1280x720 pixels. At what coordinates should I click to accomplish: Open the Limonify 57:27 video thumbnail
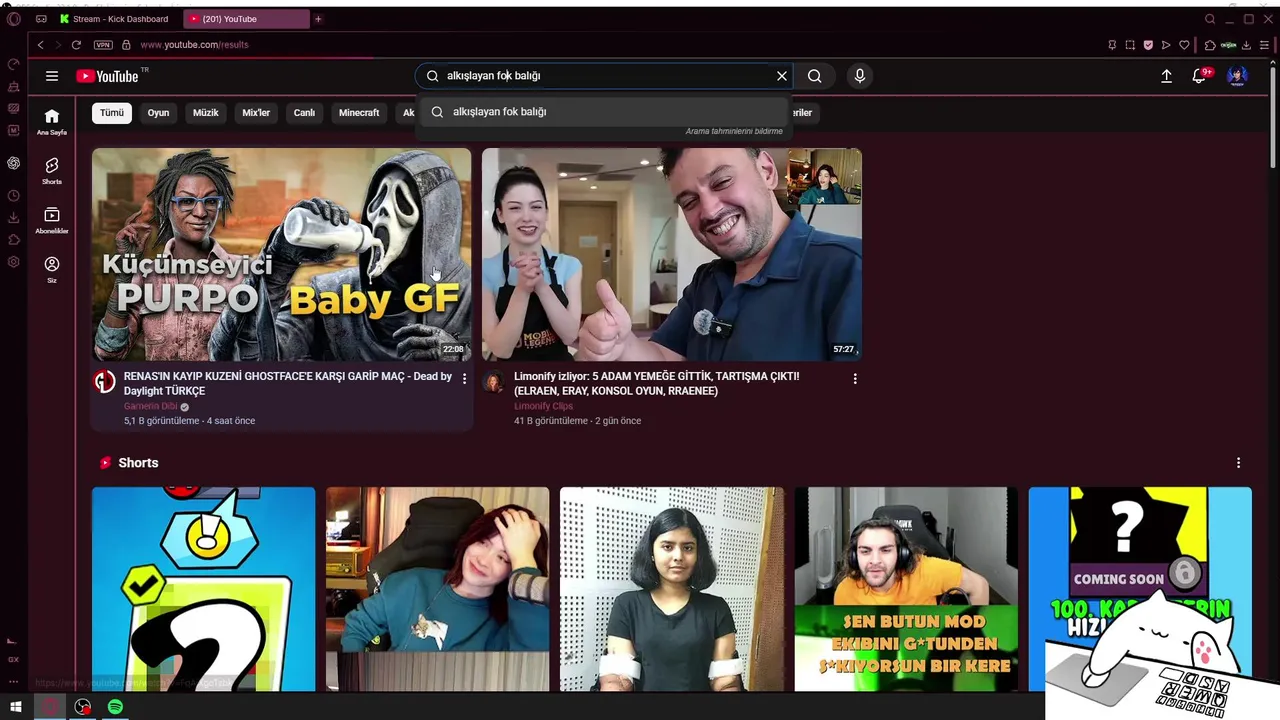point(672,254)
